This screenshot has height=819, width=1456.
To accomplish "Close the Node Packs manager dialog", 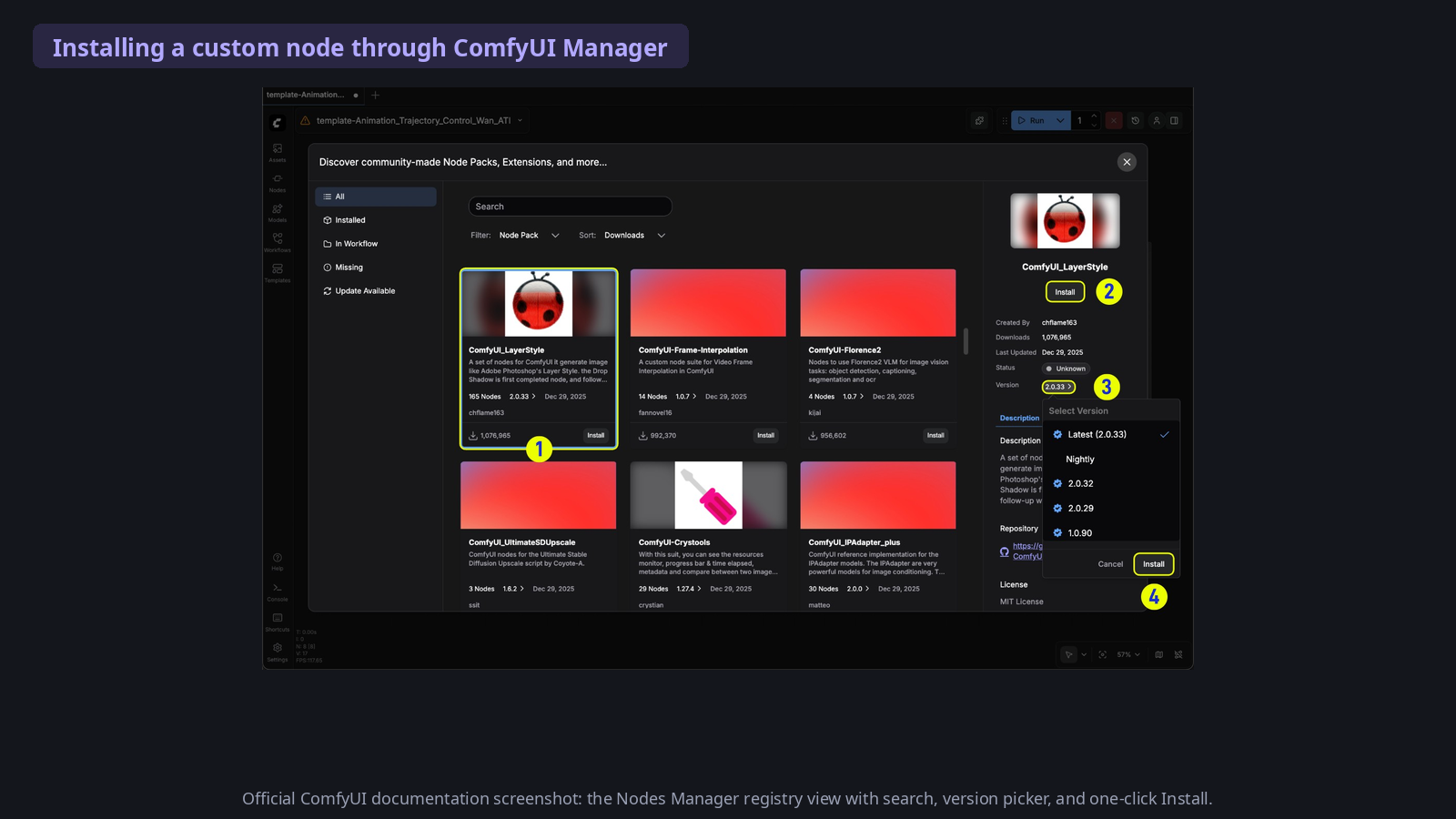I will (x=1127, y=162).
